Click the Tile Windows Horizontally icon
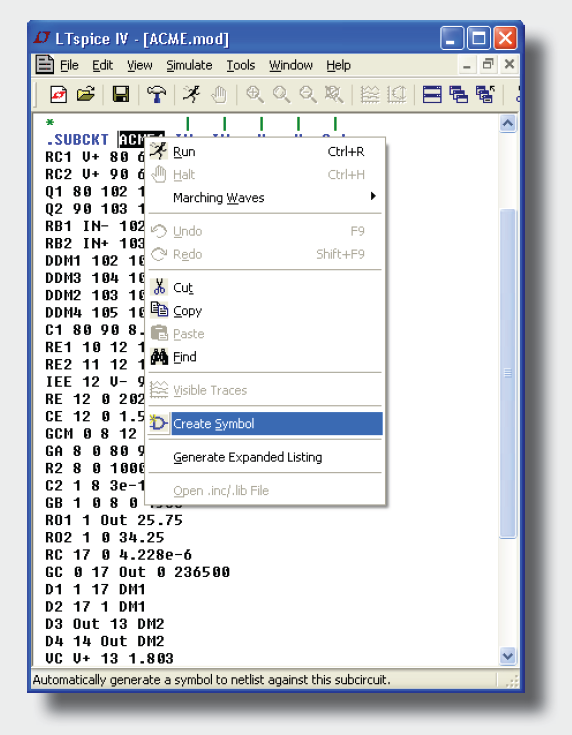This screenshot has width=572, height=735. pos(432,94)
